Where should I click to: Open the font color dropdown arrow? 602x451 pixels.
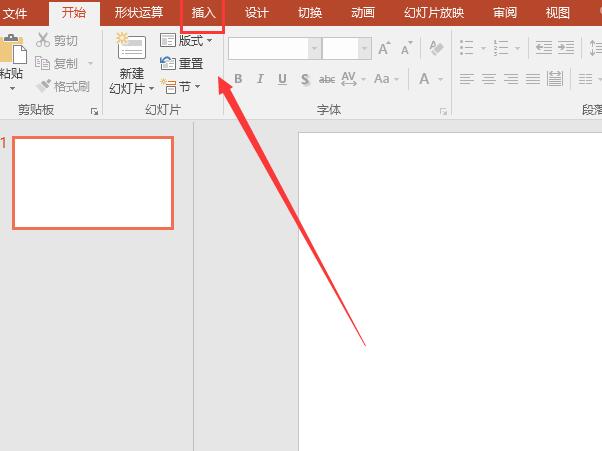[x=440, y=79]
